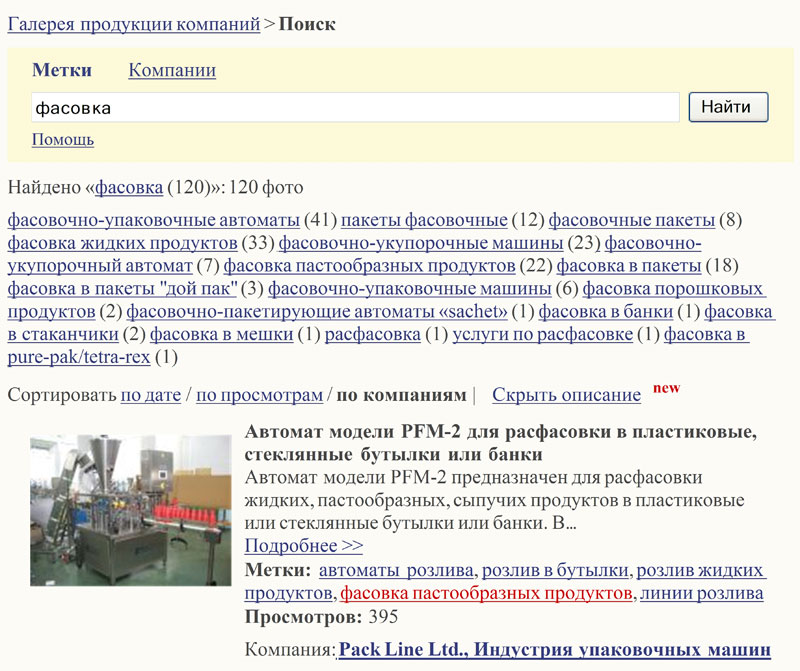The height and width of the screenshot is (671, 800).
Task: Click red 'фасовка пастообразных продуктов' product tag
Action: click(486, 594)
